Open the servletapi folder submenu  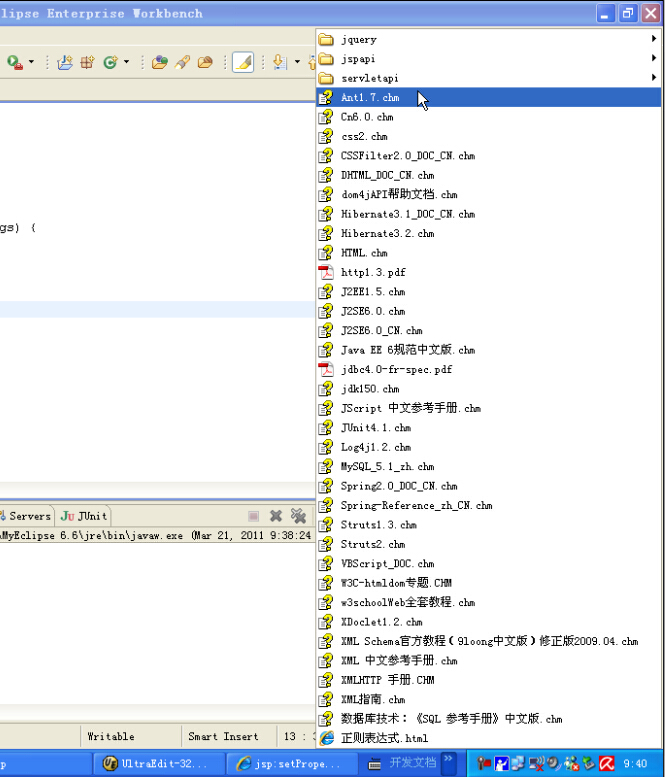click(489, 78)
